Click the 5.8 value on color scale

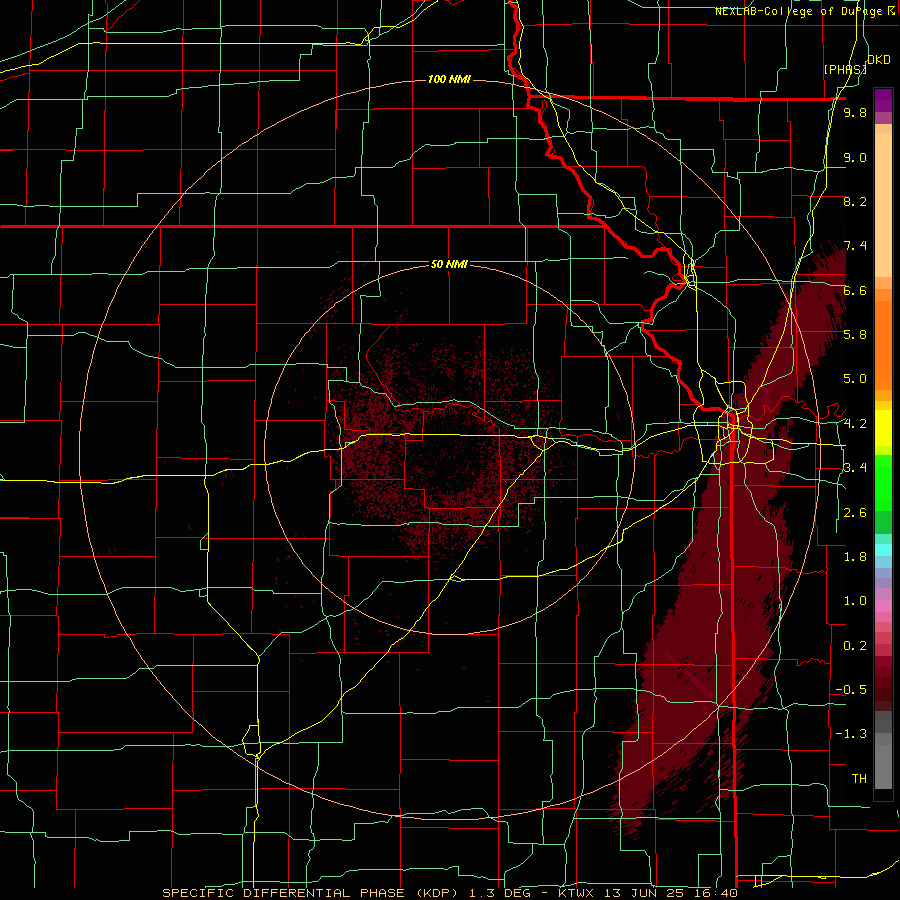(x=855, y=335)
